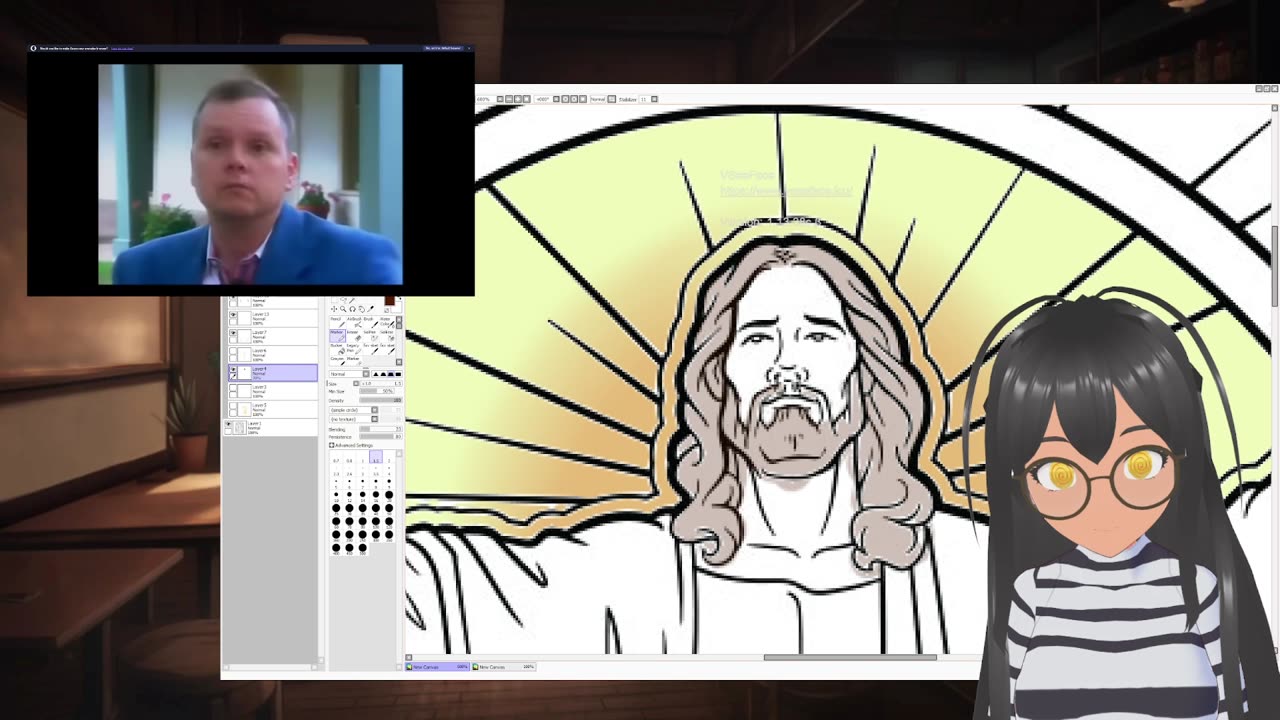Open the rotation angle dropdown
Screen dimensions: 1280x720
(555, 99)
